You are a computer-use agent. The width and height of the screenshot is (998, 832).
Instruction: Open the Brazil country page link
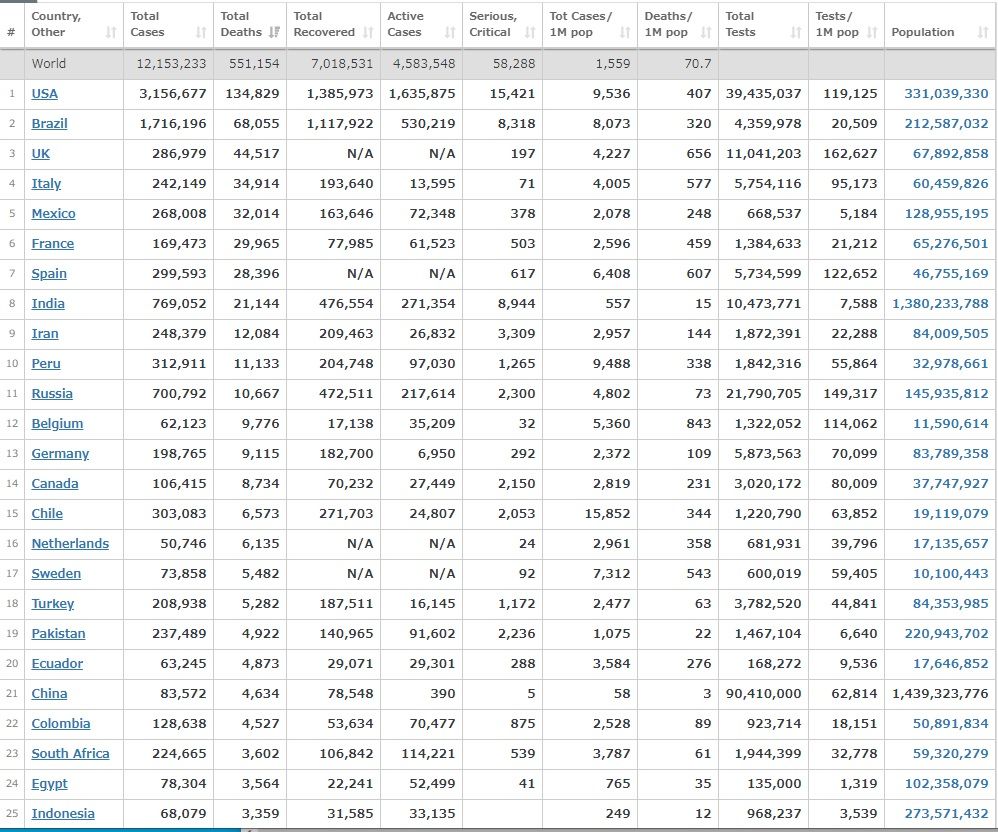[49, 124]
